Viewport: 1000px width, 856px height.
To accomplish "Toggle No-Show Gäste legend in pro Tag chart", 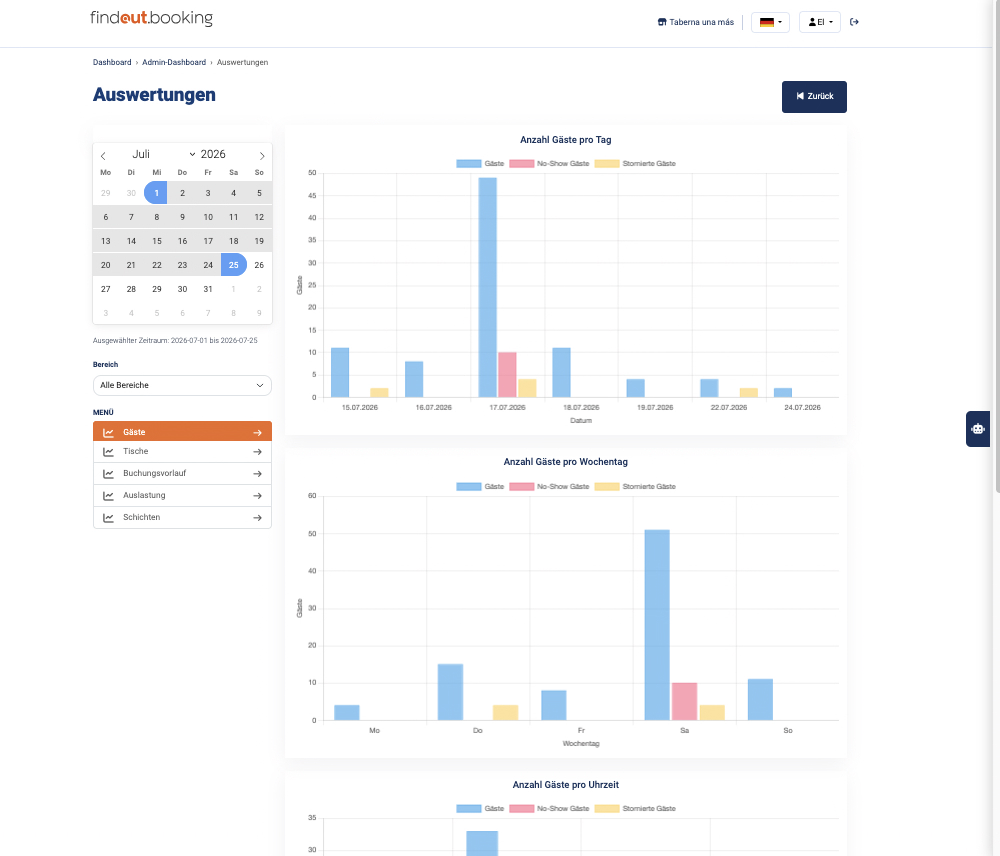I will [549, 164].
